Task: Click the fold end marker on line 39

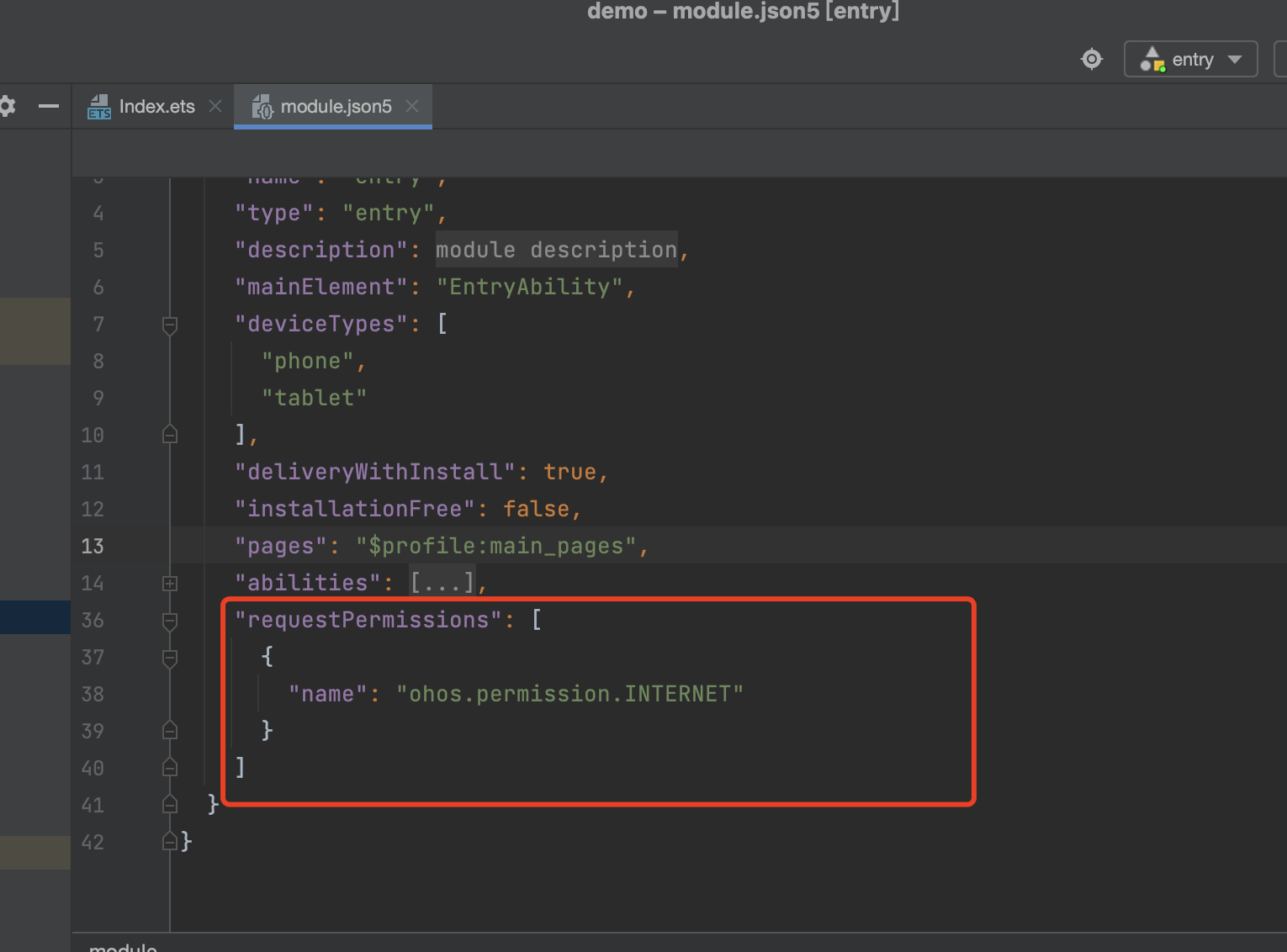Action: 170,731
